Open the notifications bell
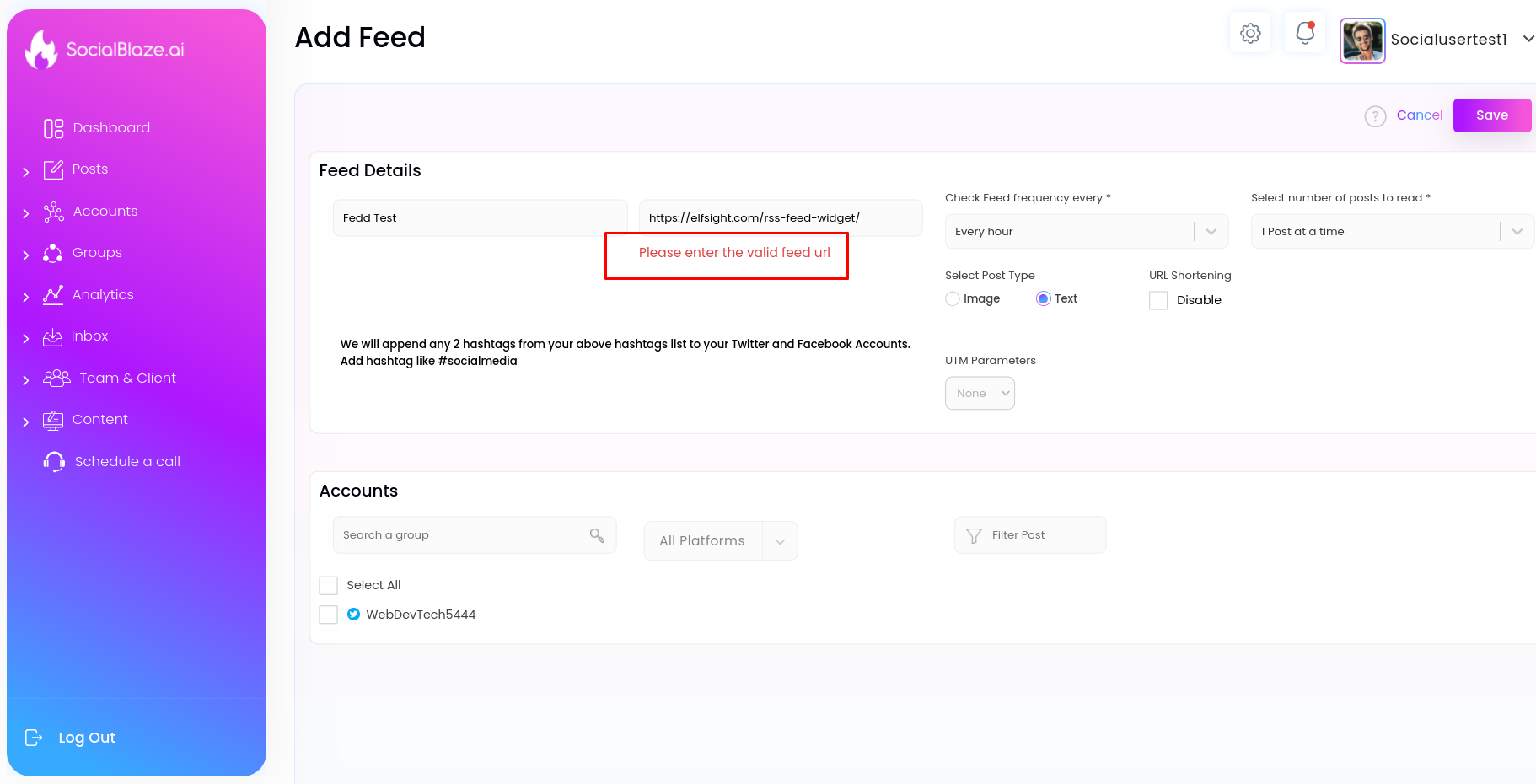The width and height of the screenshot is (1536, 784). coord(1305,33)
